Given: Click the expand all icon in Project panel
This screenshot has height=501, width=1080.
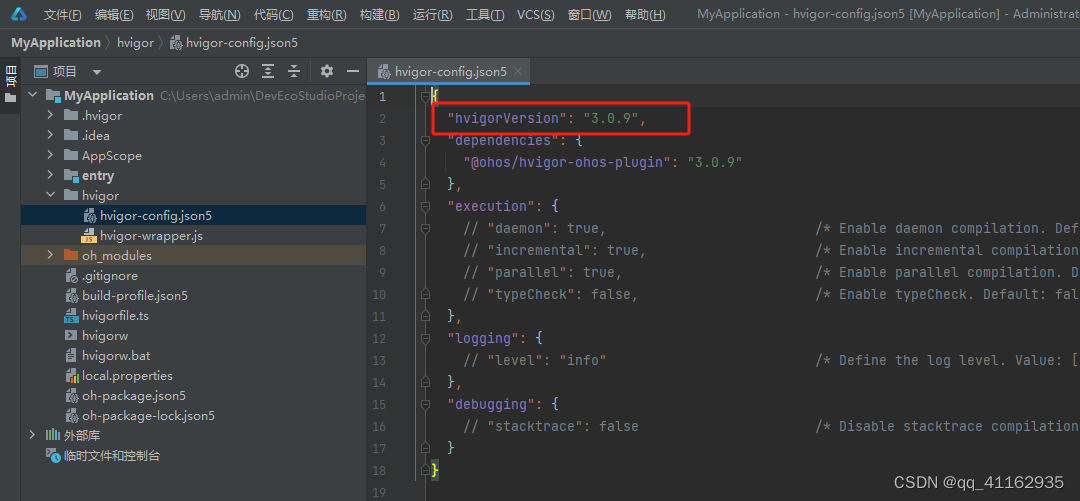Looking at the screenshot, I should pos(268,71).
